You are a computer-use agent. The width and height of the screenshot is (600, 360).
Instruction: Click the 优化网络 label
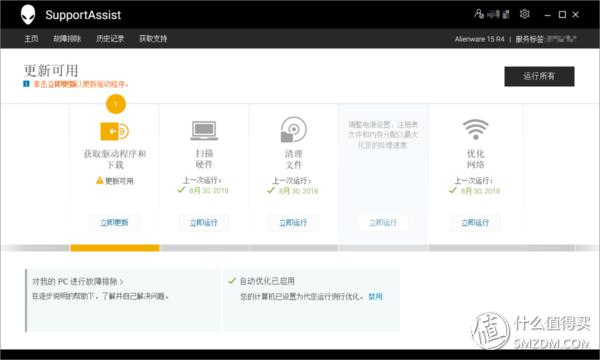pyautogui.click(x=475, y=159)
